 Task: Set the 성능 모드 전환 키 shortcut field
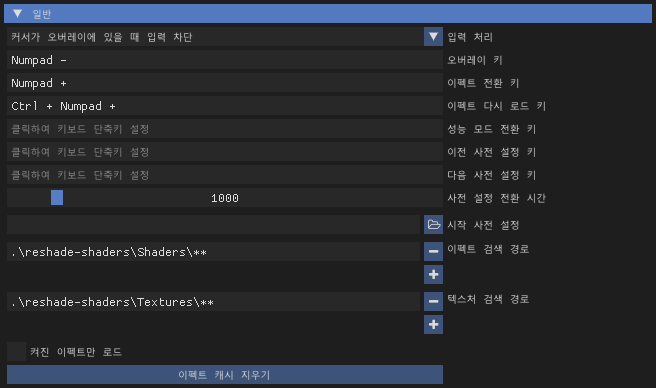pyautogui.click(x=225, y=129)
